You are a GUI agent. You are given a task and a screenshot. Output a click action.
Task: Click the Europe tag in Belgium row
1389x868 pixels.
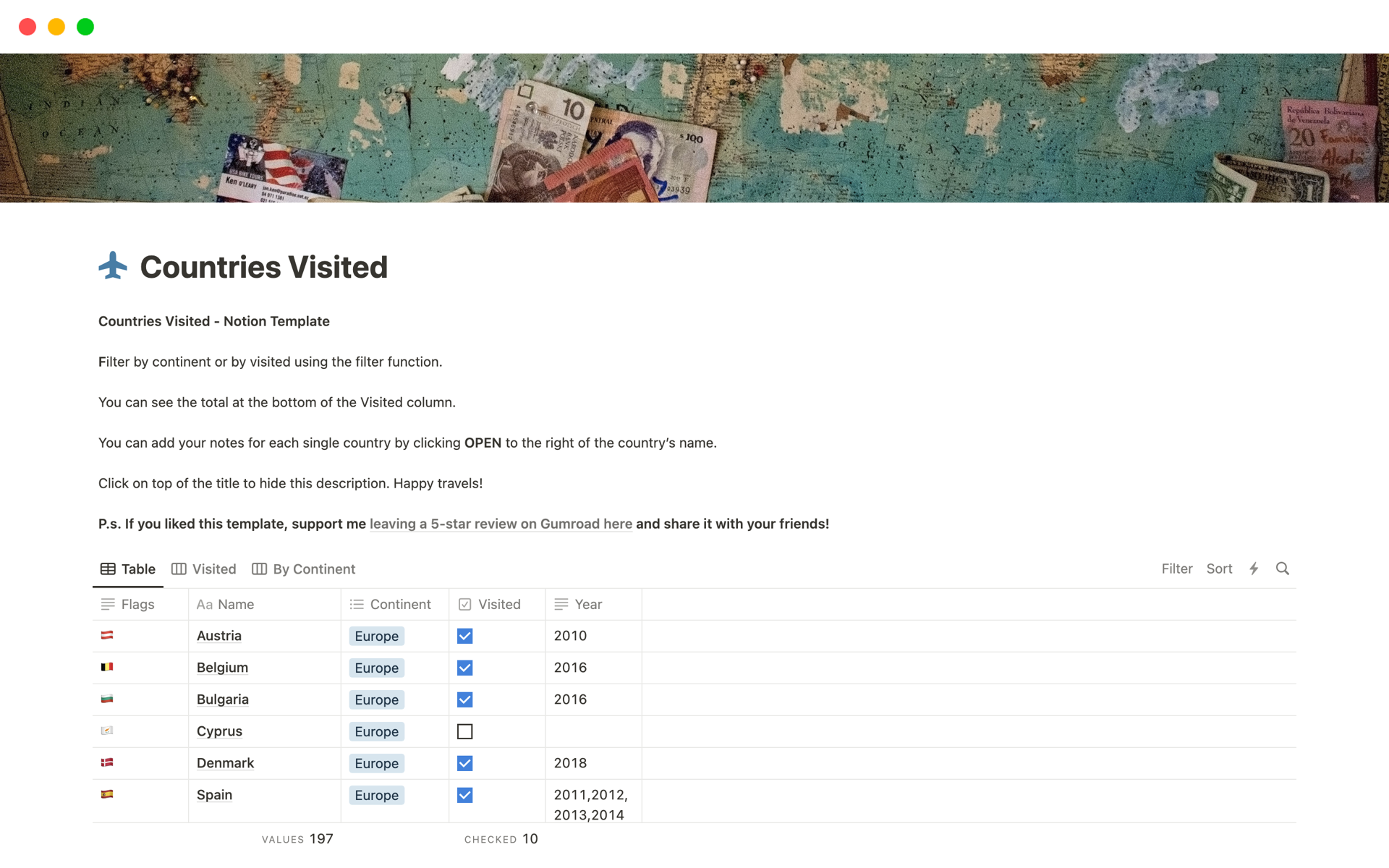(x=376, y=668)
